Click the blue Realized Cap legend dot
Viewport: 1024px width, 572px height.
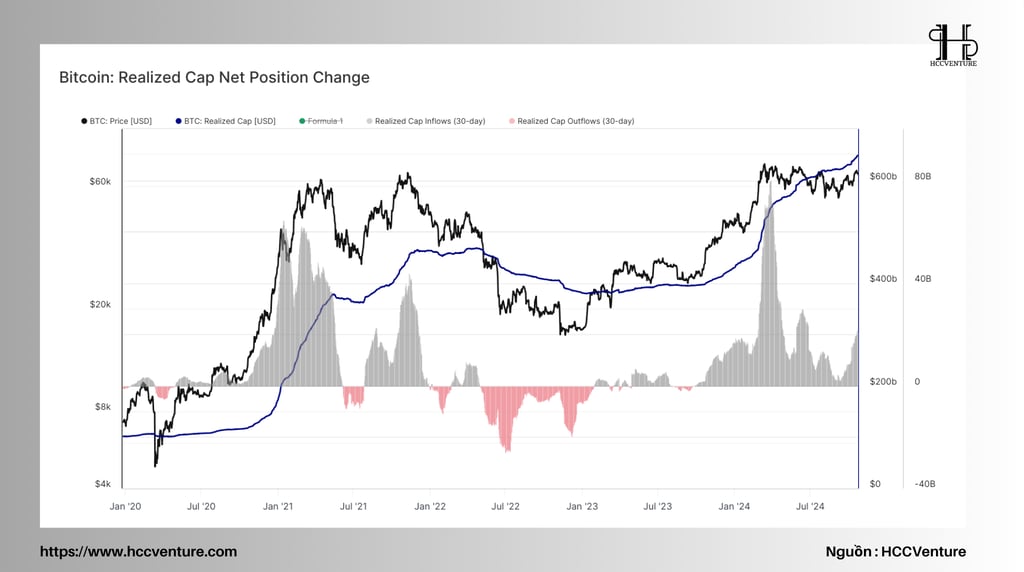tap(178, 121)
